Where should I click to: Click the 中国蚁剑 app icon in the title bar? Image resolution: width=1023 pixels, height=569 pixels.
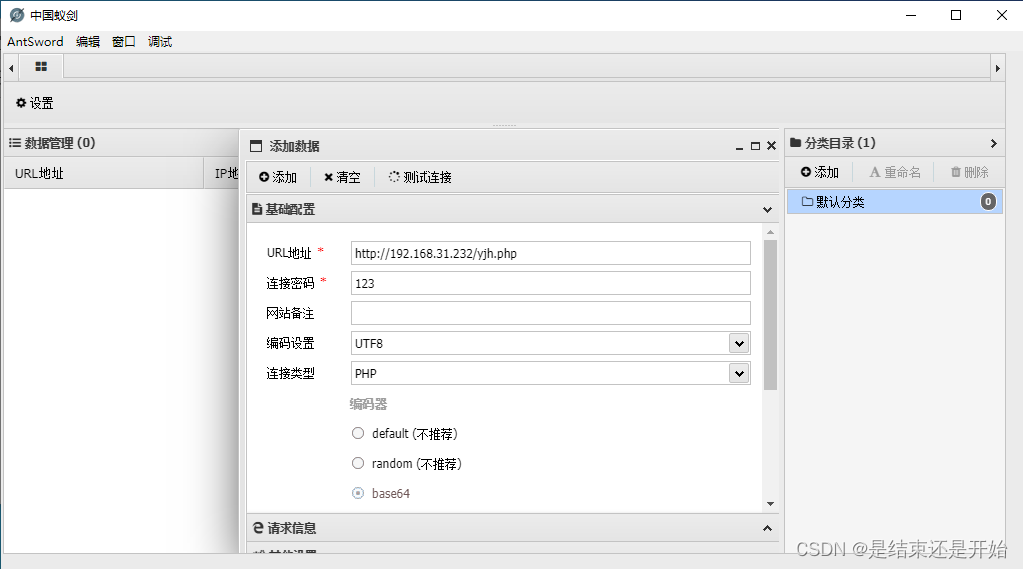click(x=17, y=15)
